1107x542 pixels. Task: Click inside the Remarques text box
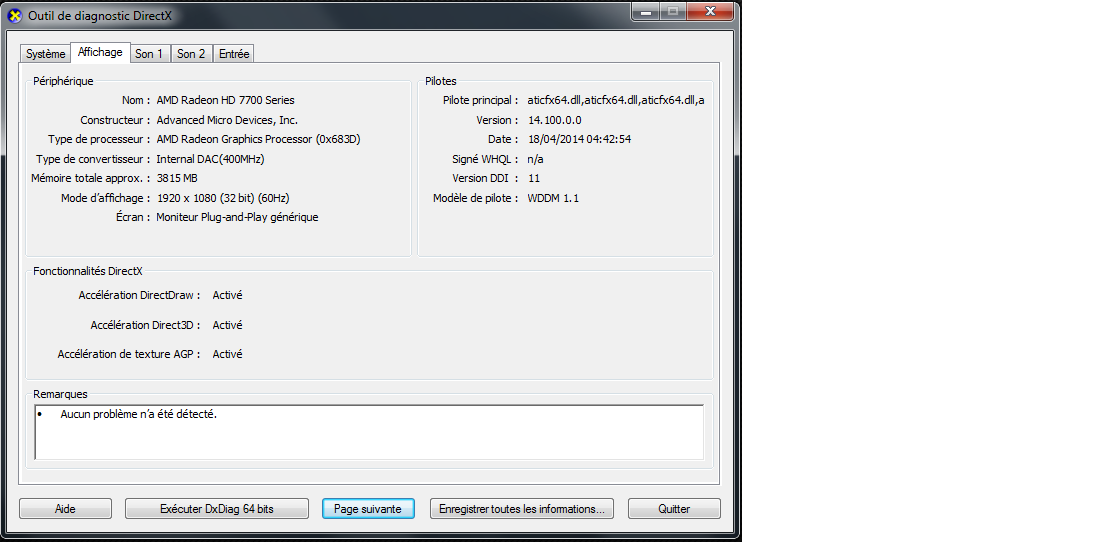pos(369,433)
